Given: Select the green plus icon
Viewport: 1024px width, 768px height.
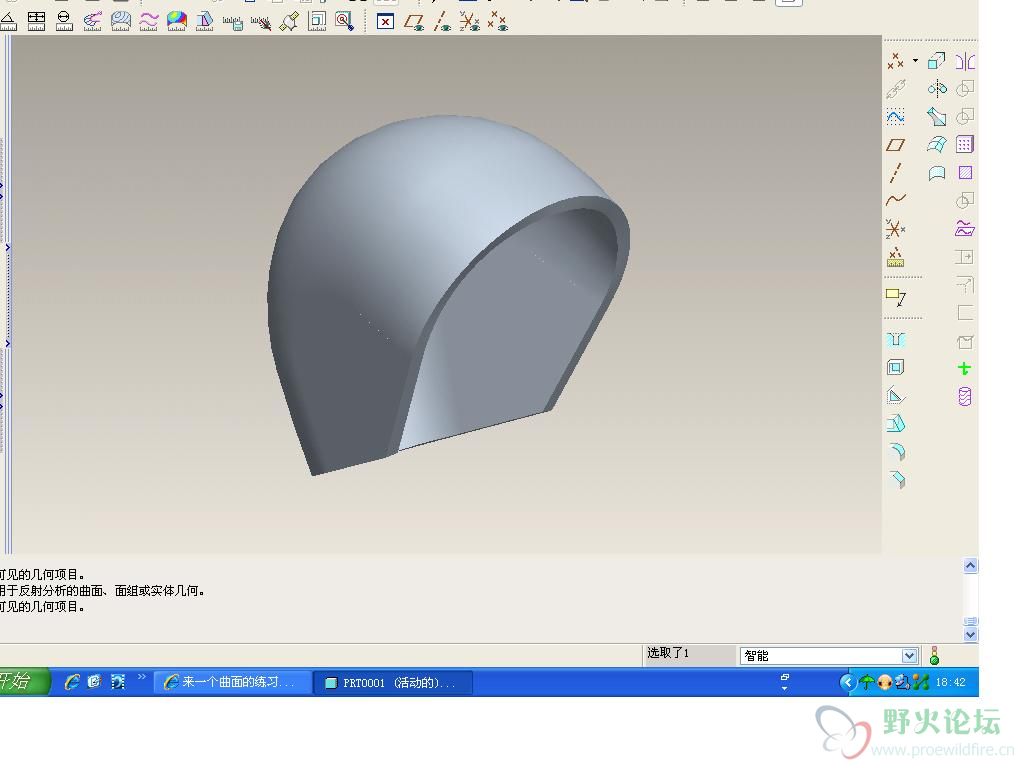Looking at the screenshot, I should pyautogui.click(x=964, y=369).
